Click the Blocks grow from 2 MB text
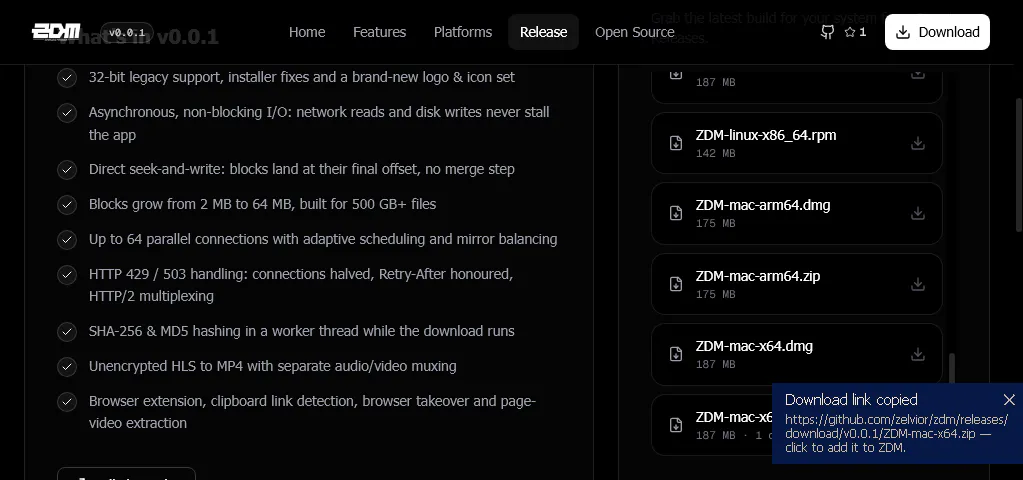This screenshot has width=1023, height=480. [x=262, y=204]
